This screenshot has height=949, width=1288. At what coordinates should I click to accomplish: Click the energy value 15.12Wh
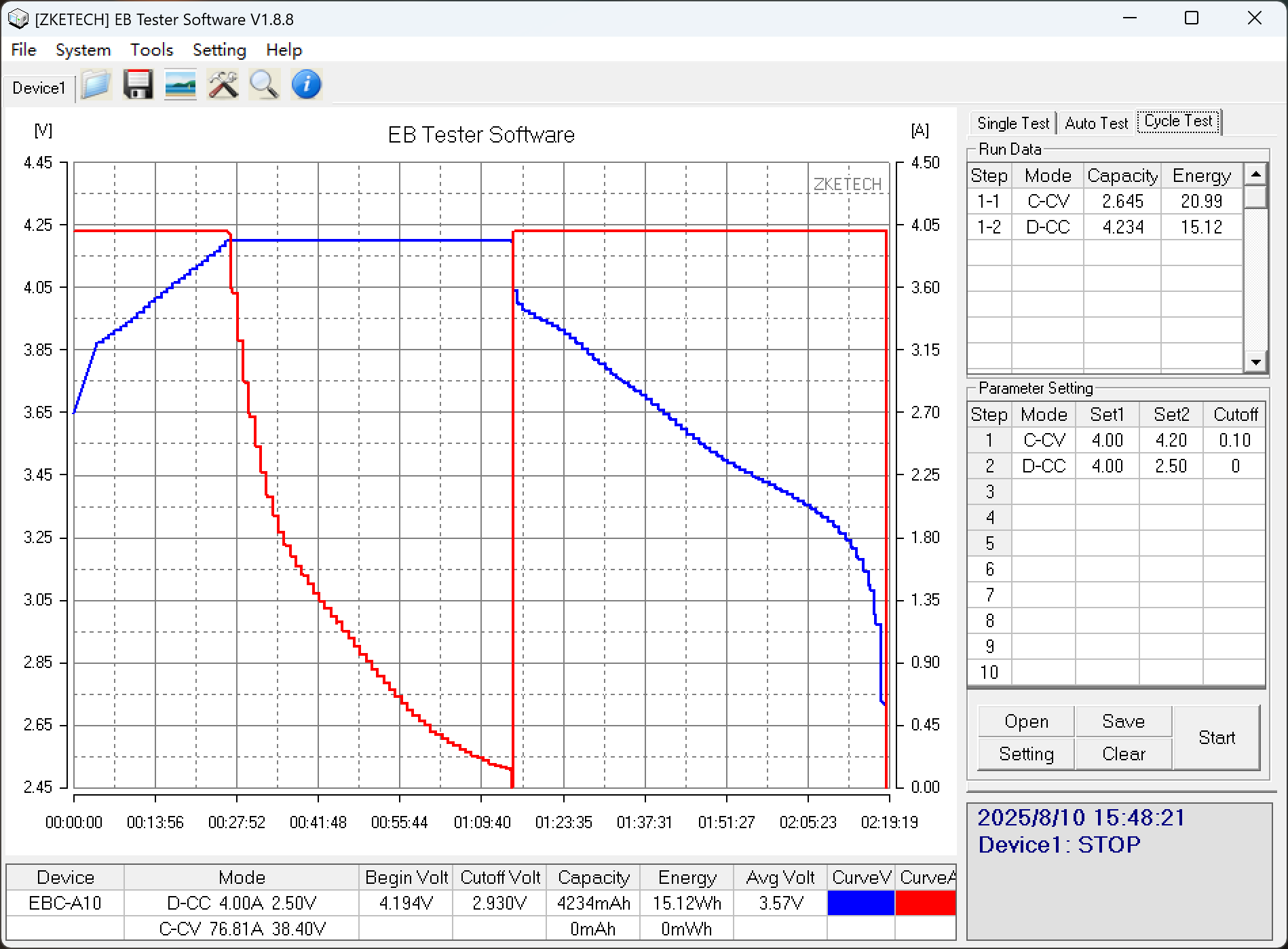[687, 904]
